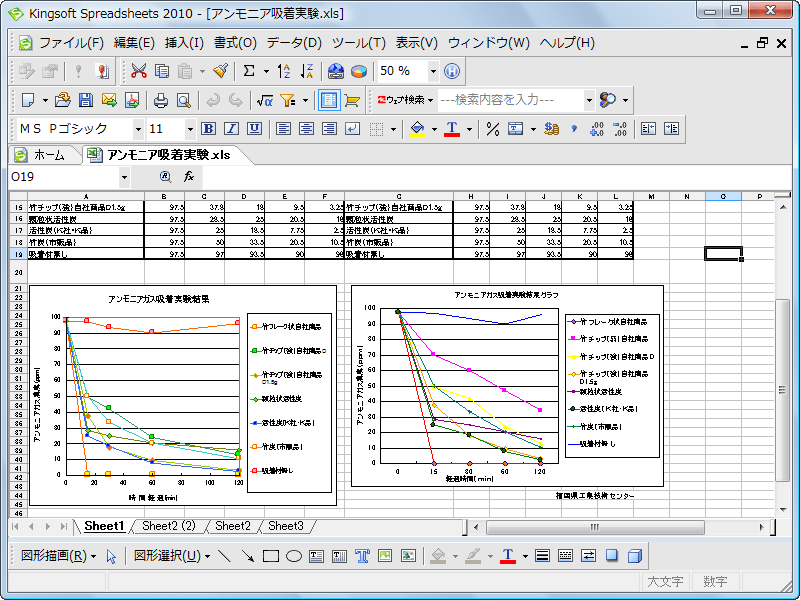
Task: Expand the 図形描画(R) menu
Action: pos(58,556)
